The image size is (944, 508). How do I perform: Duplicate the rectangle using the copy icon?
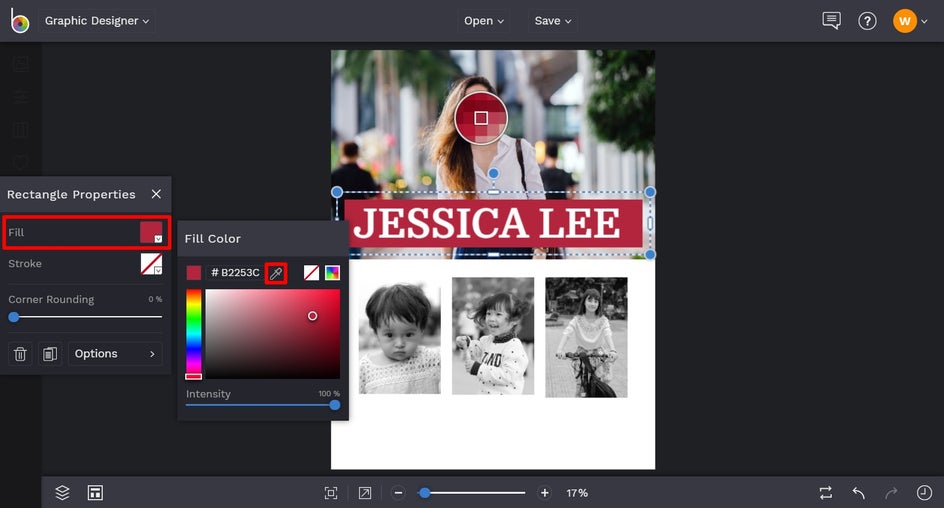(48, 354)
